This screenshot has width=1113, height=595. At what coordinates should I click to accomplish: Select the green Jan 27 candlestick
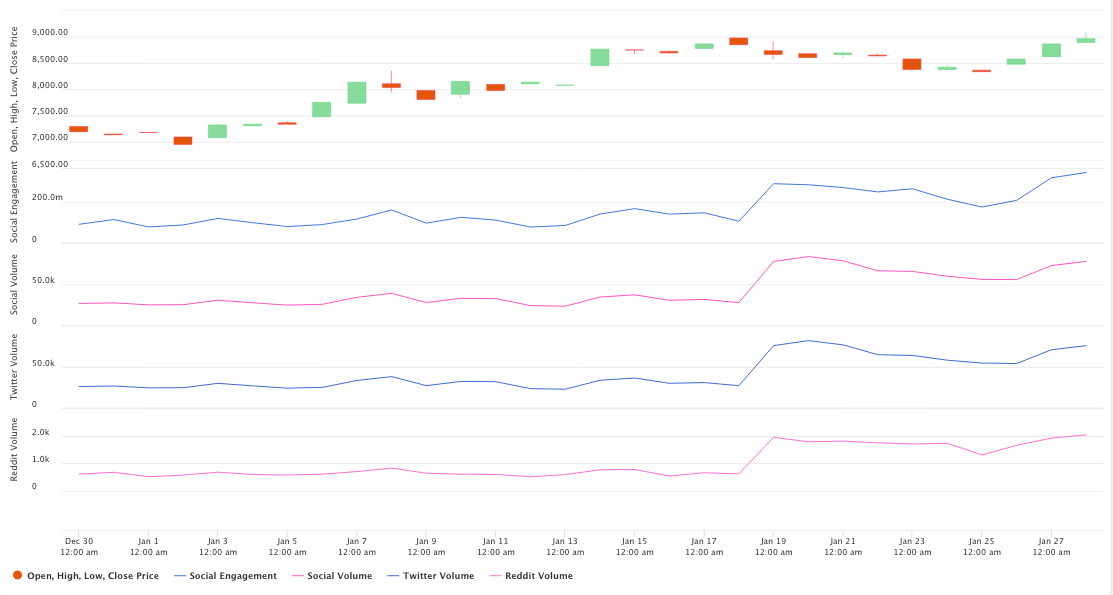(x=1051, y=50)
